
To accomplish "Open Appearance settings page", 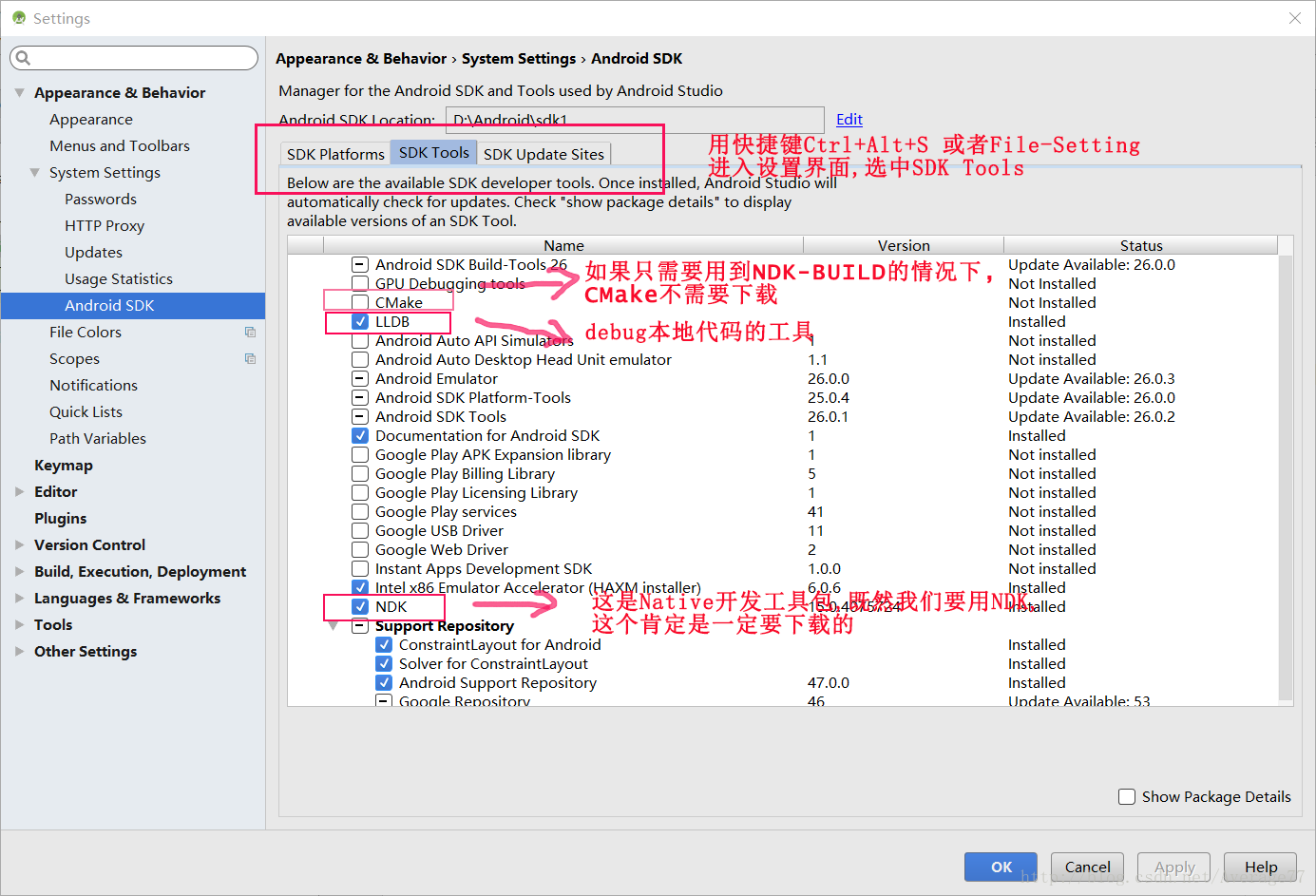I will coord(91,119).
